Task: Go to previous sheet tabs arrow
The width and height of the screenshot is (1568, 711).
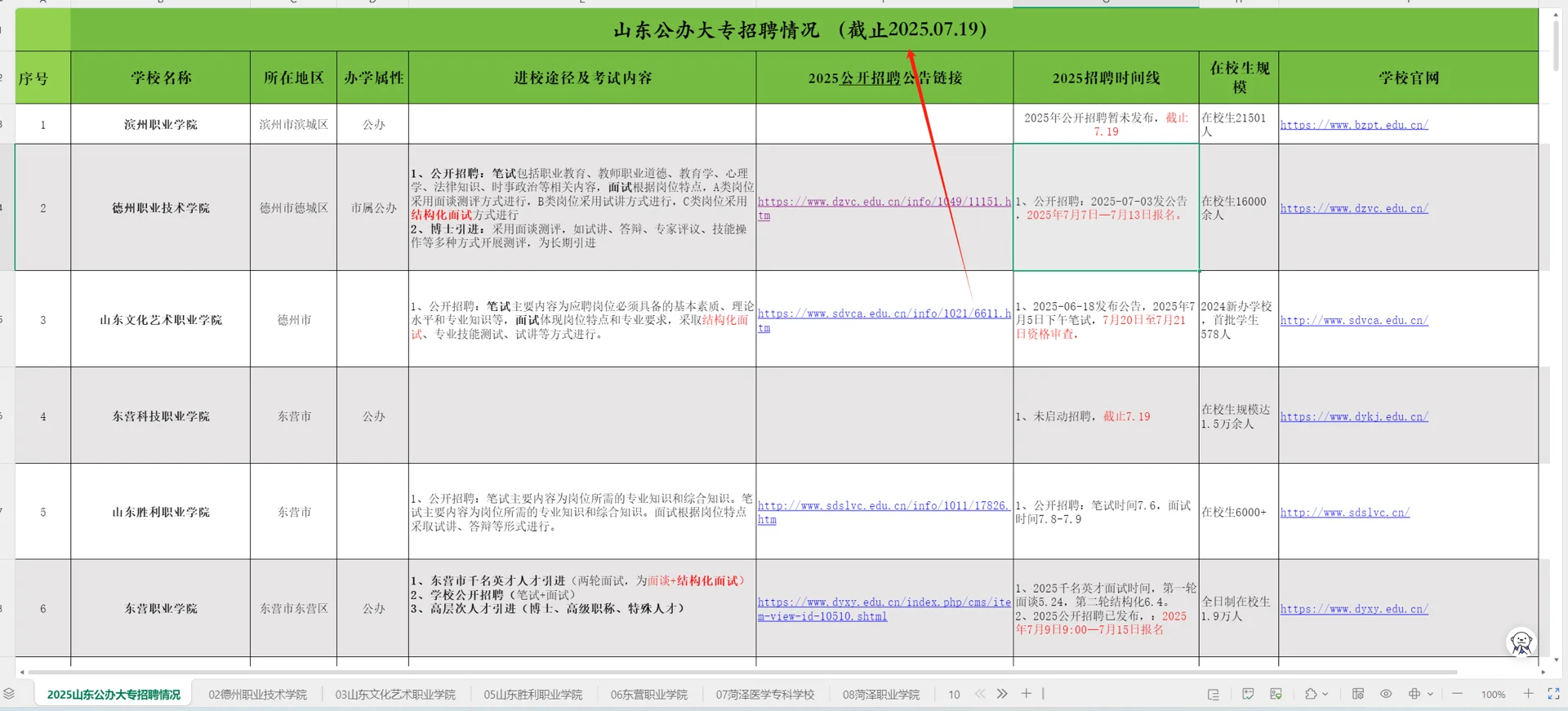Action: coord(980,694)
